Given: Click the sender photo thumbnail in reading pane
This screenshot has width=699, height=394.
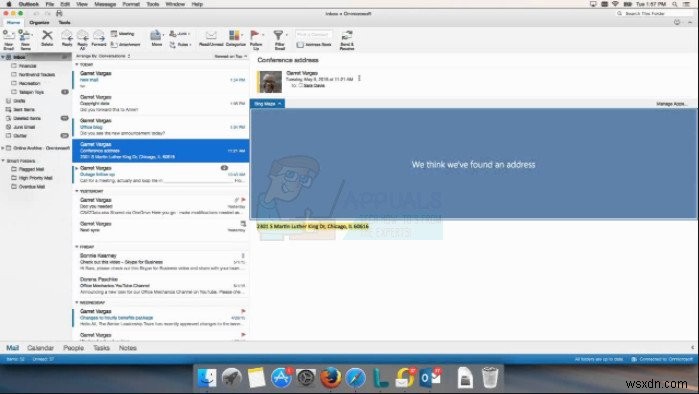Looking at the screenshot, I should tap(270, 82).
